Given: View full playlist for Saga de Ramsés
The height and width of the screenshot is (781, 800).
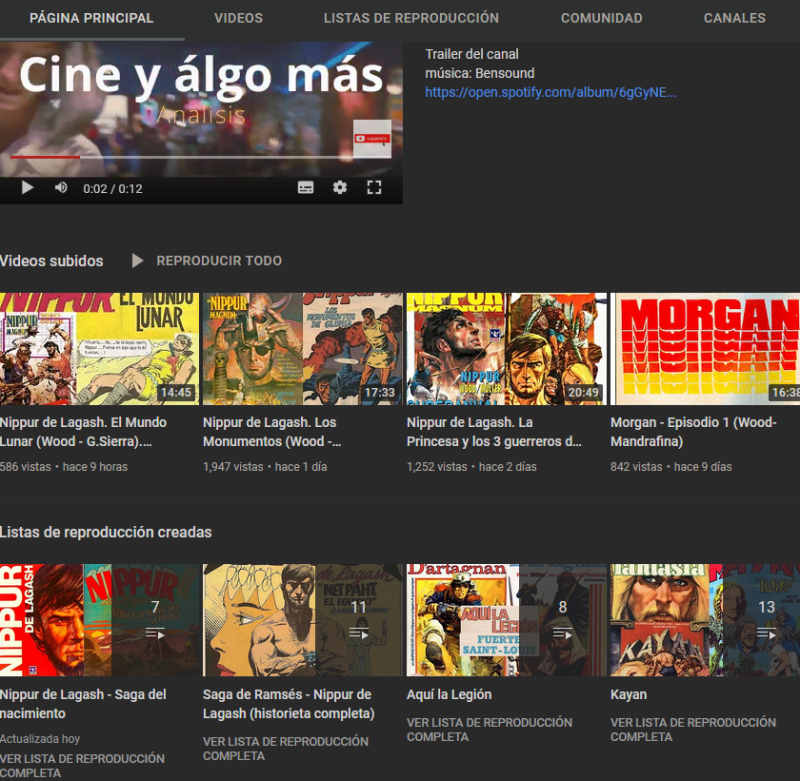Looking at the screenshot, I should point(286,748).
